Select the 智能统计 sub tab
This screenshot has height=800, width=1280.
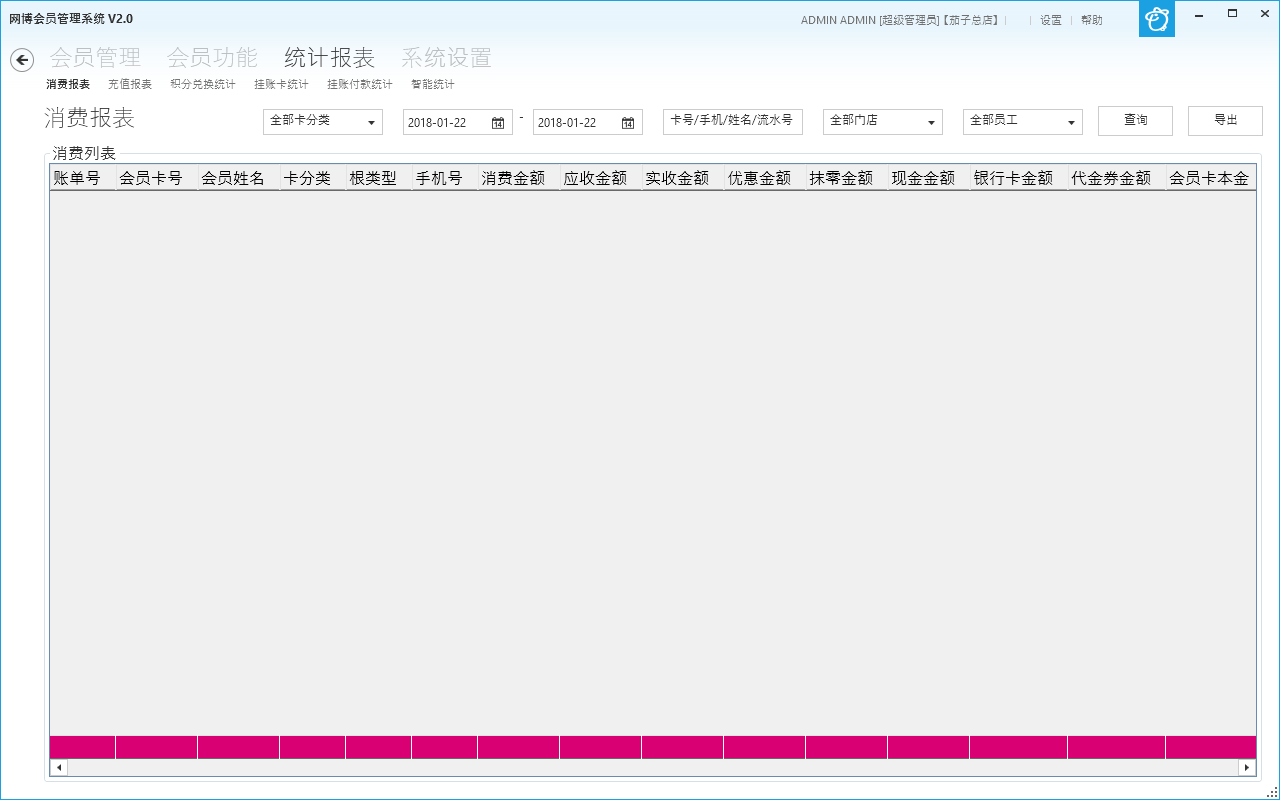[432, 85]
